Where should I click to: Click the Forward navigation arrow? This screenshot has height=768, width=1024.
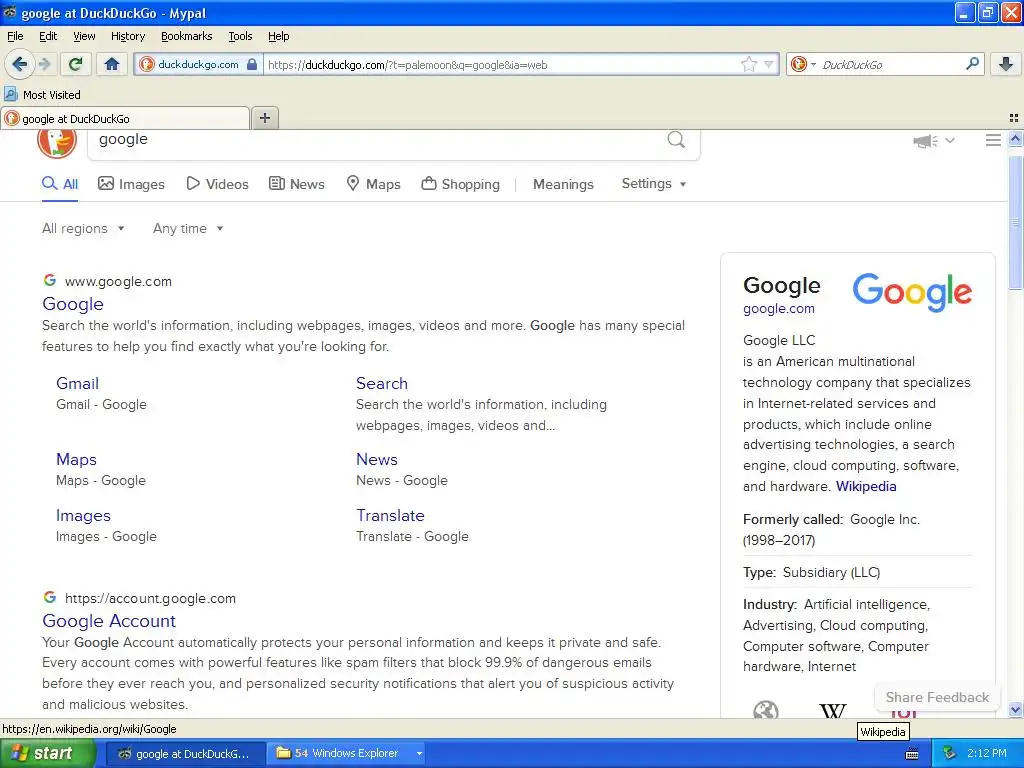pyautogui.click(x=44, y=64)
